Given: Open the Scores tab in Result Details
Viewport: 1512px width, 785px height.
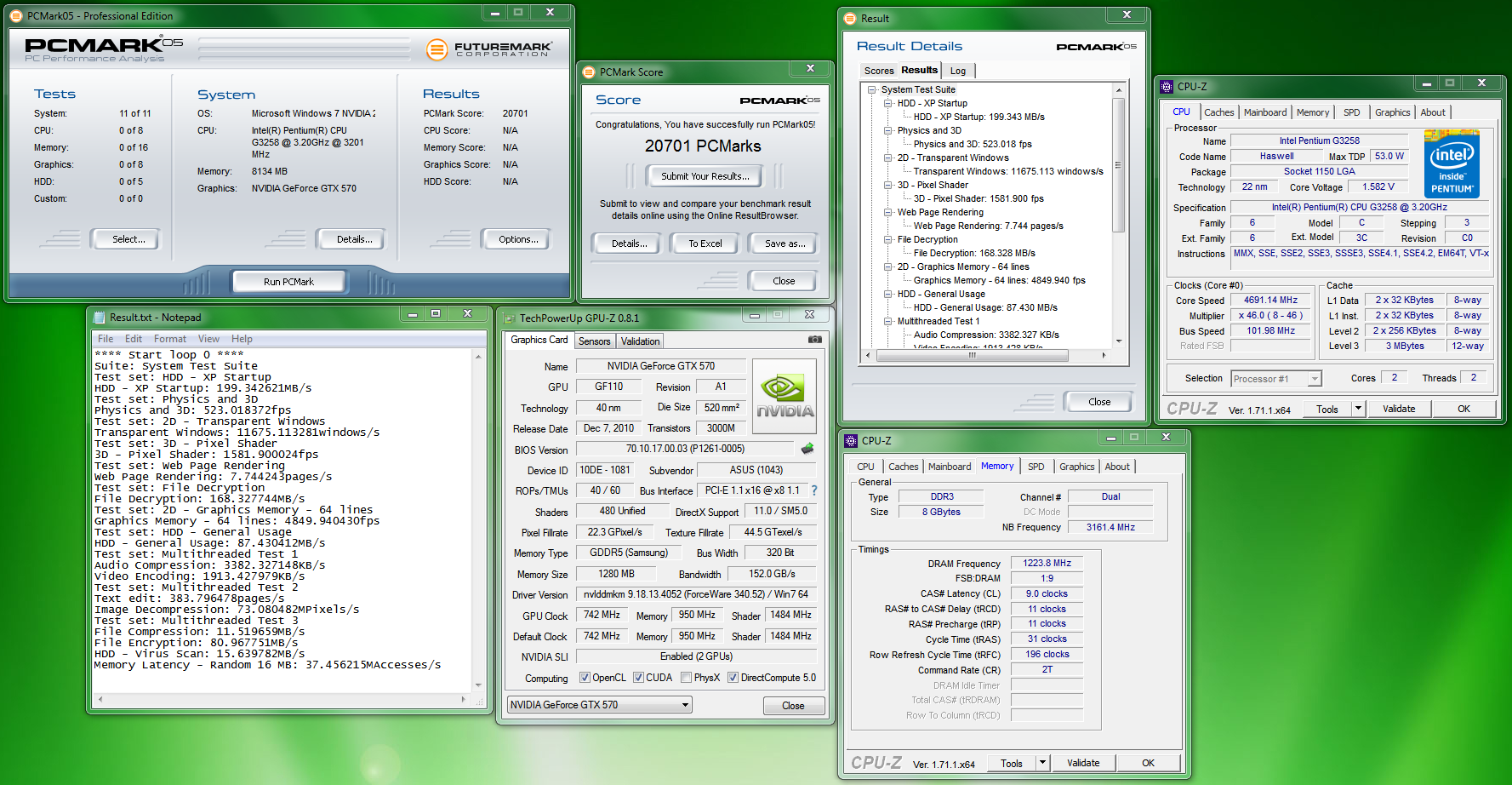Looking at the screenshot, I should click(879, 71).
